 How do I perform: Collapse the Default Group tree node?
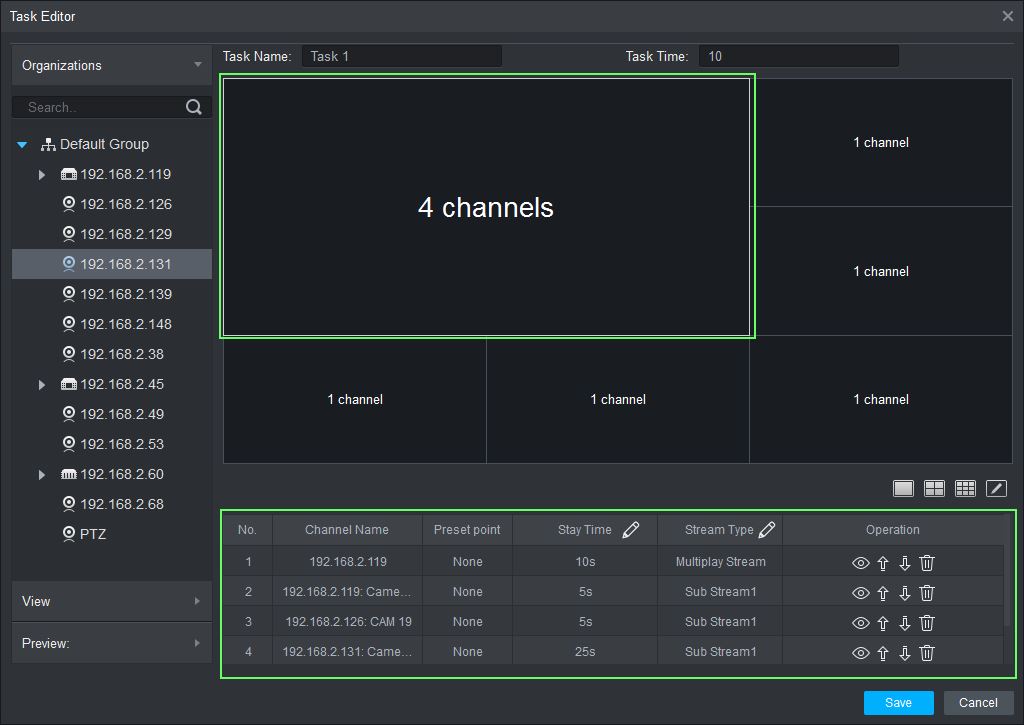[22, 144]
